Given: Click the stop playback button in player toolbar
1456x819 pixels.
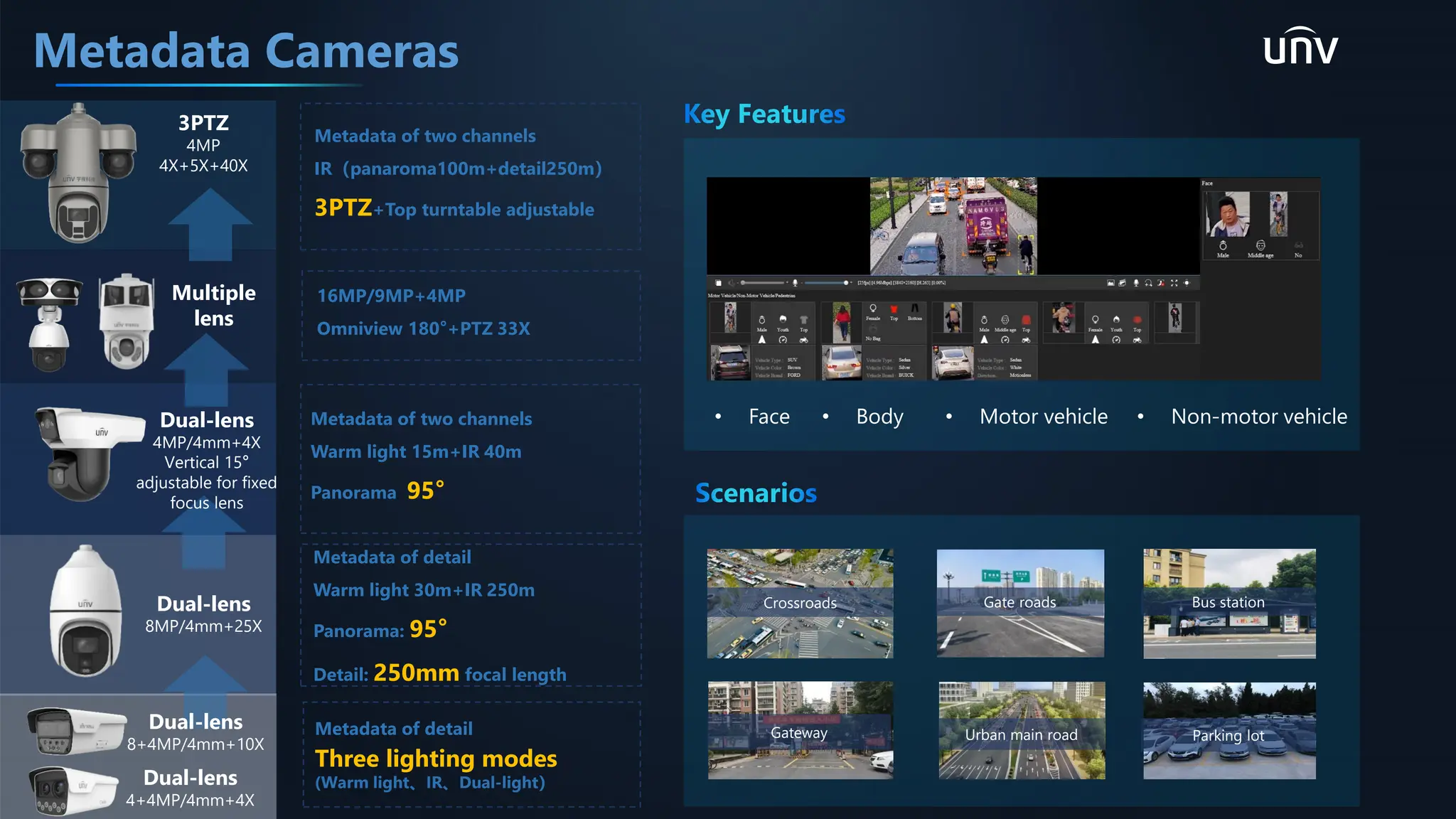Looking at the screenshot, I should [x=718, y=283].
